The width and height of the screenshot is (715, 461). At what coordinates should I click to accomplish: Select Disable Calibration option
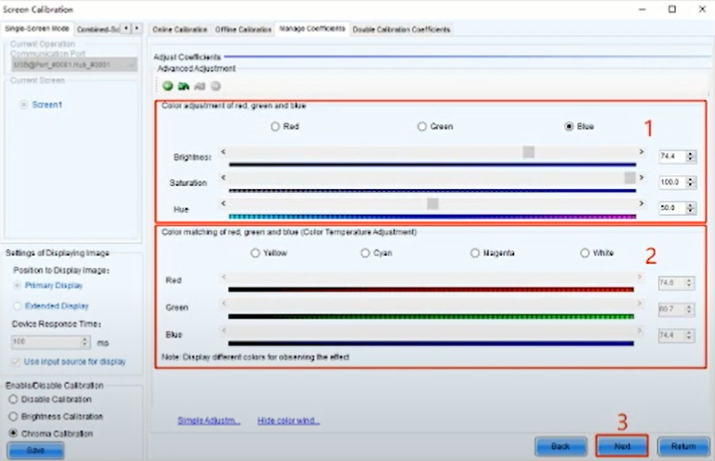pyautogui.click(x=13, y=399)
